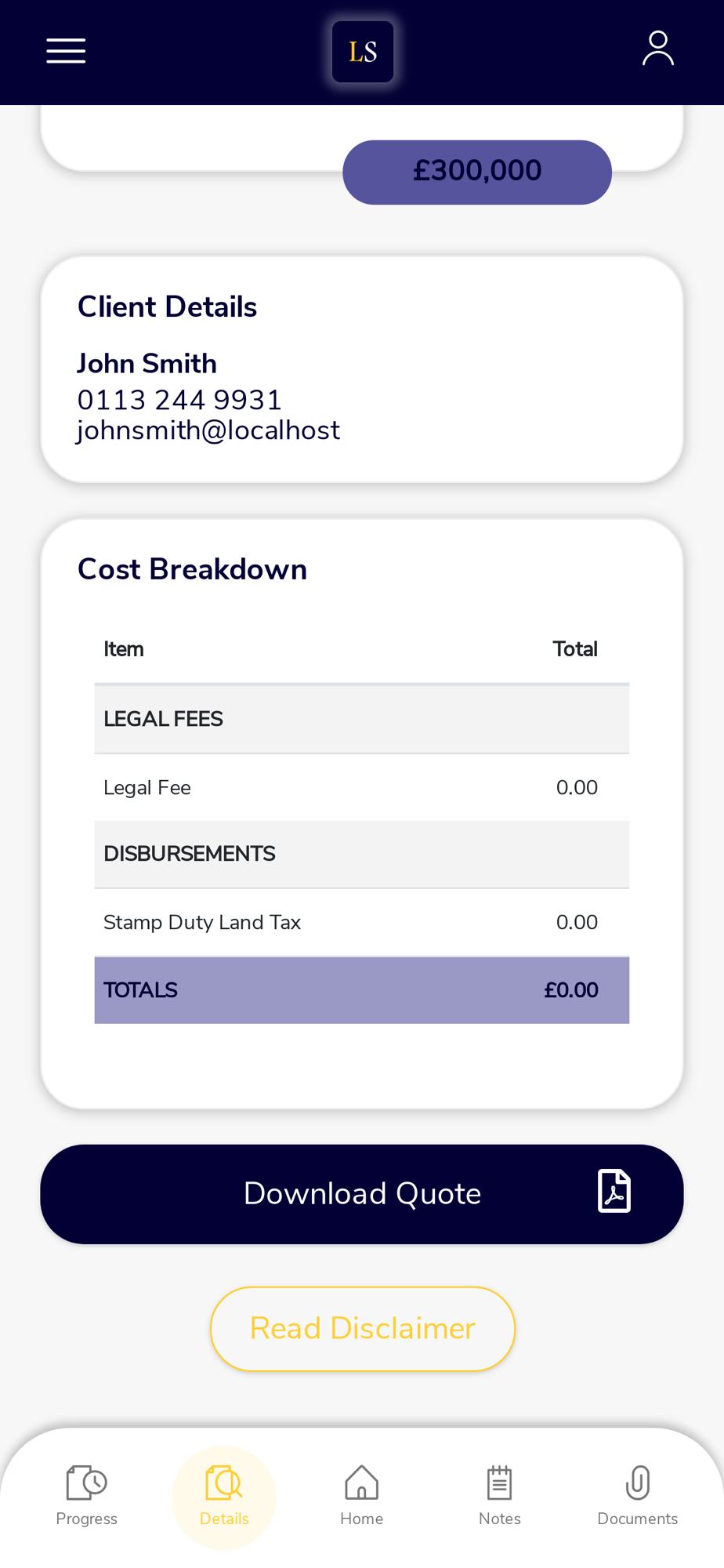The image size is (724, 1568).
Task: Click the PDF icon on Download Quote
Action: point(614,1191)
